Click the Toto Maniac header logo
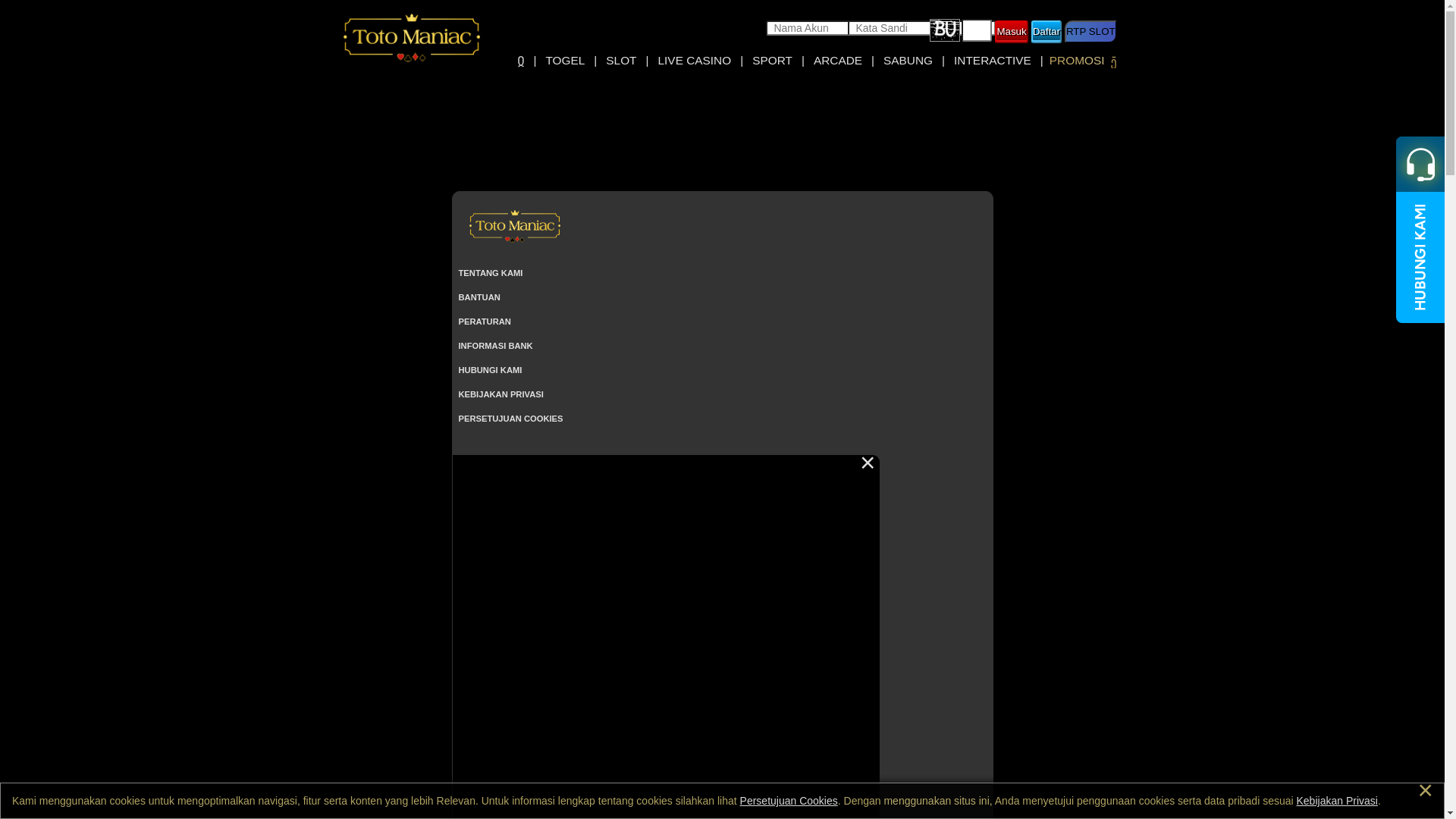 (411, 37)
